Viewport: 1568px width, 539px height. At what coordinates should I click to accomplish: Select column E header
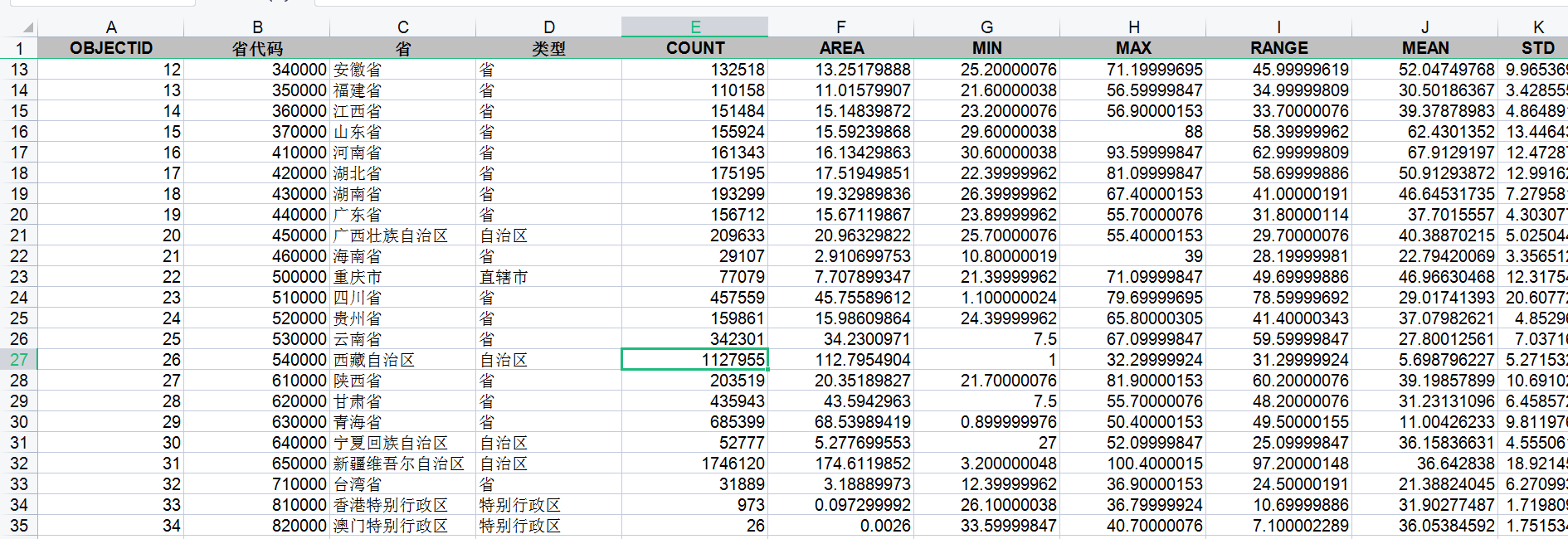[695, 27]
